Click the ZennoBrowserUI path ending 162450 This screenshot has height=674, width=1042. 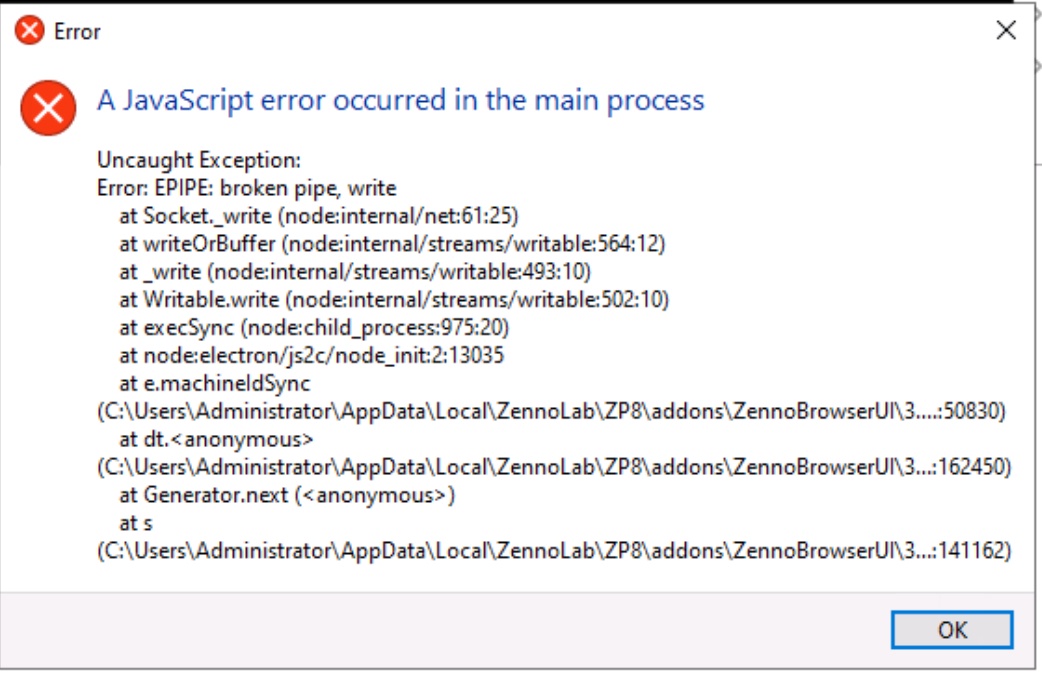click(554, 467)
